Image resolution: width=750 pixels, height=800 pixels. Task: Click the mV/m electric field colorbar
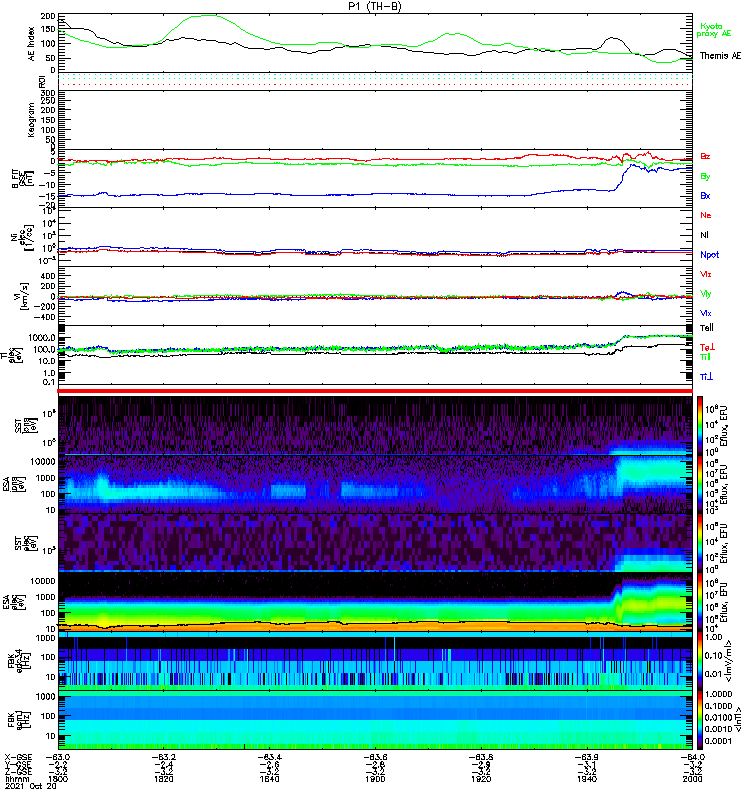coord(700,661)
